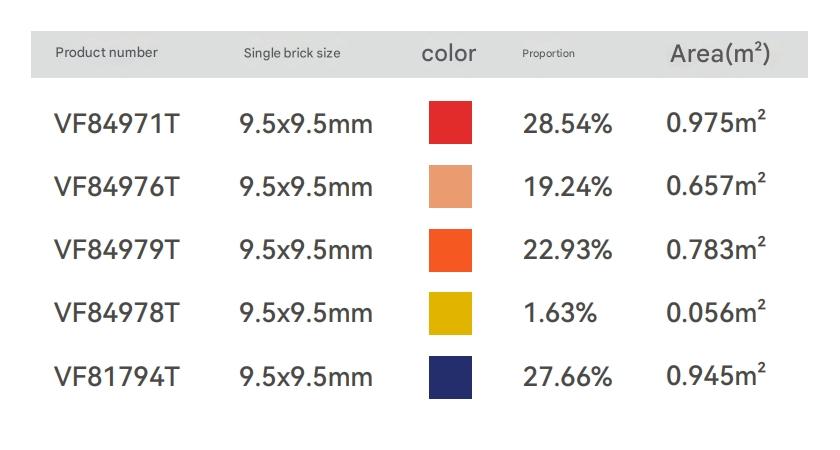The image size is (840, 450).
Task: Click the Area(m²) column header
Action: click(719, 53)
